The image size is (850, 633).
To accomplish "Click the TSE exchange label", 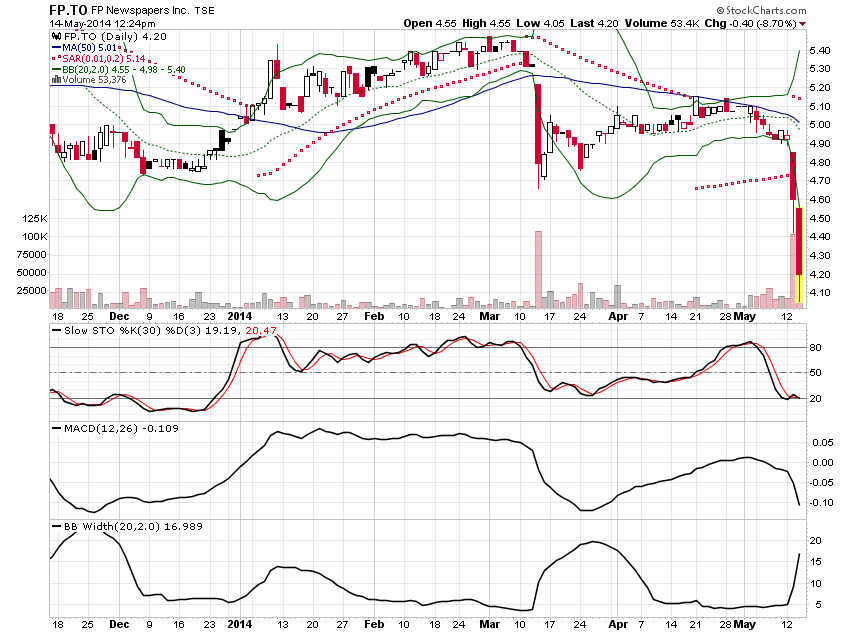I will pos(204,11).
